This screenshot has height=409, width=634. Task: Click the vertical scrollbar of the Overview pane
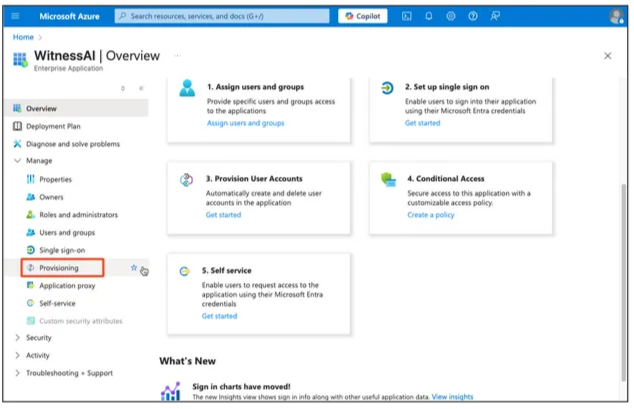(x=624, y=282)
